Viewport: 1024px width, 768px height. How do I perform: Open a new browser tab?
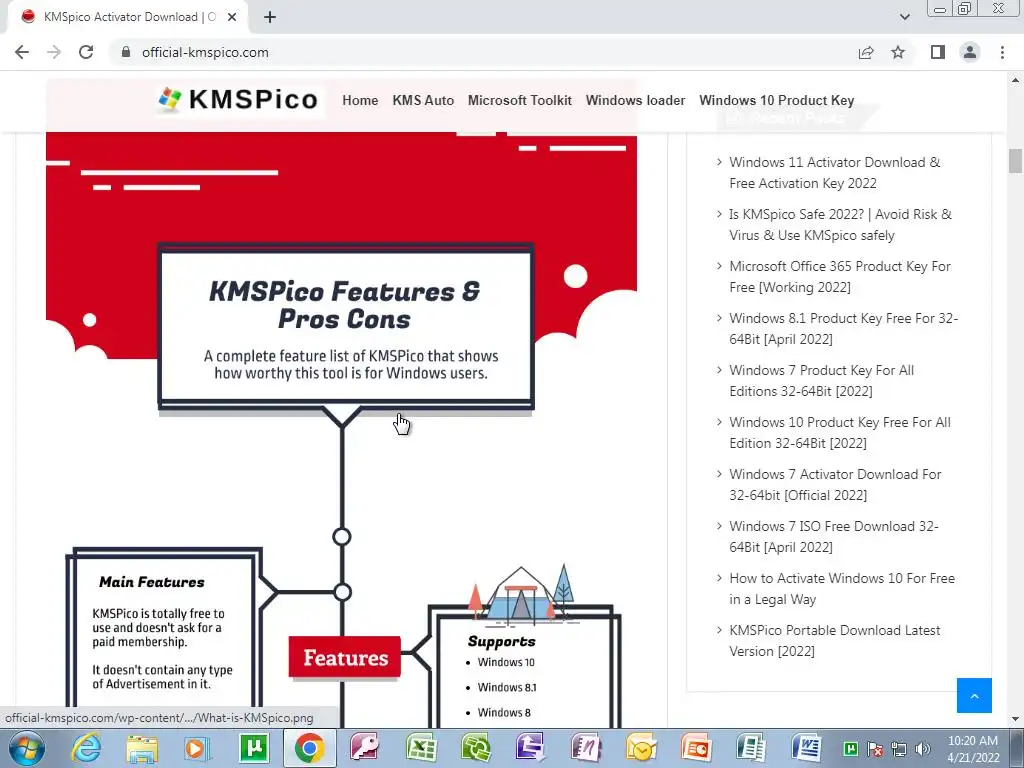pos(270,17)
